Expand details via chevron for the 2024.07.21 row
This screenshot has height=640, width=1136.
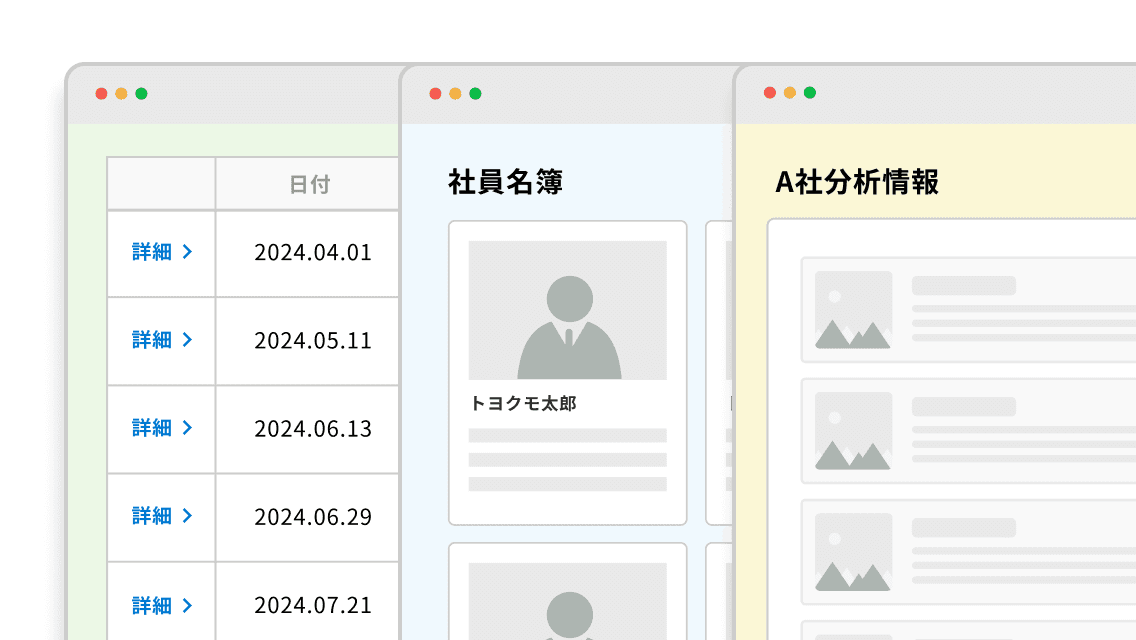pyautogui.click(x=186, y=605)
